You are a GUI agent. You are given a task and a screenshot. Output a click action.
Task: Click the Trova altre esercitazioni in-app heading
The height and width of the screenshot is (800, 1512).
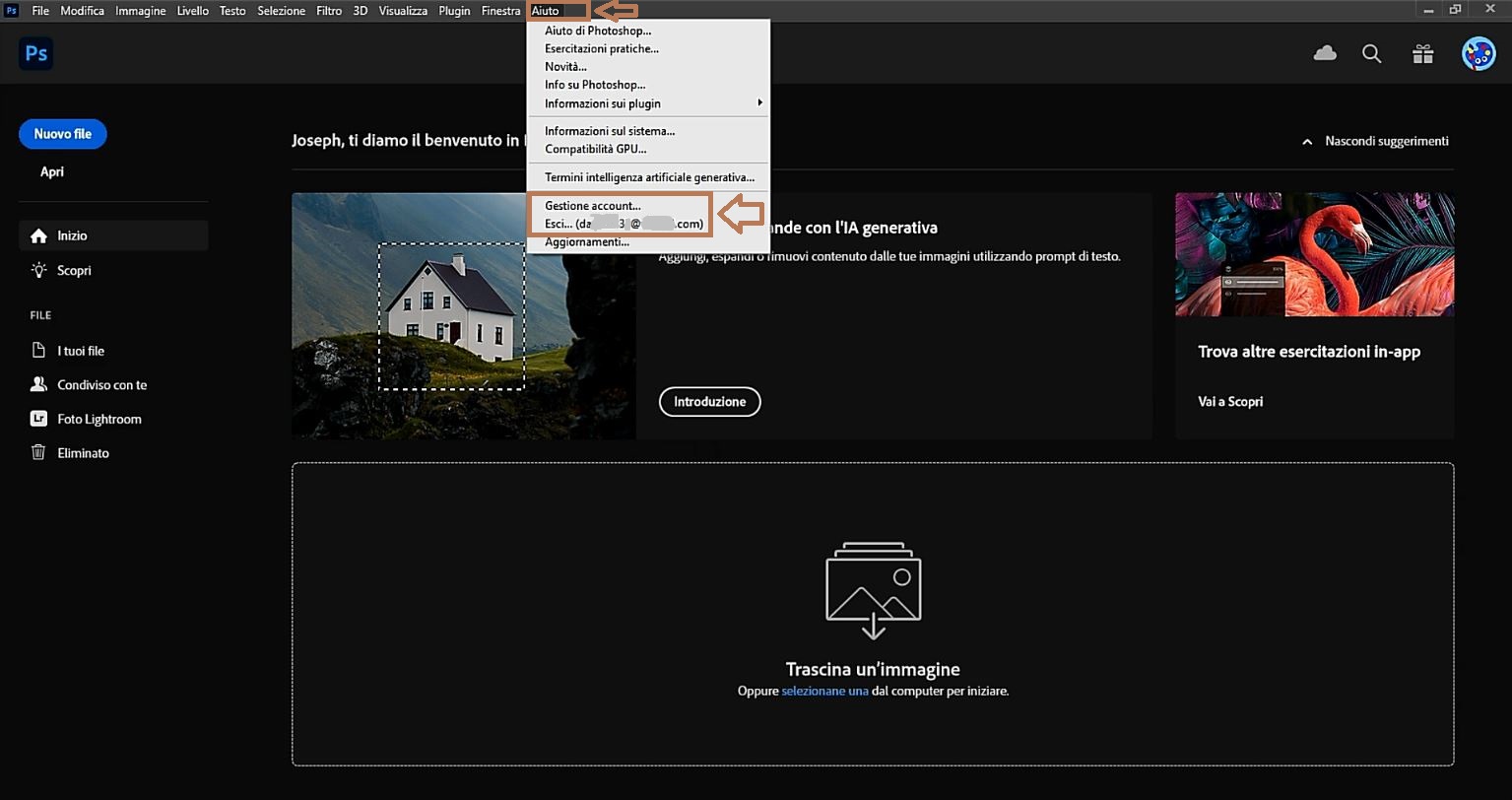(x=1309, y=352)
